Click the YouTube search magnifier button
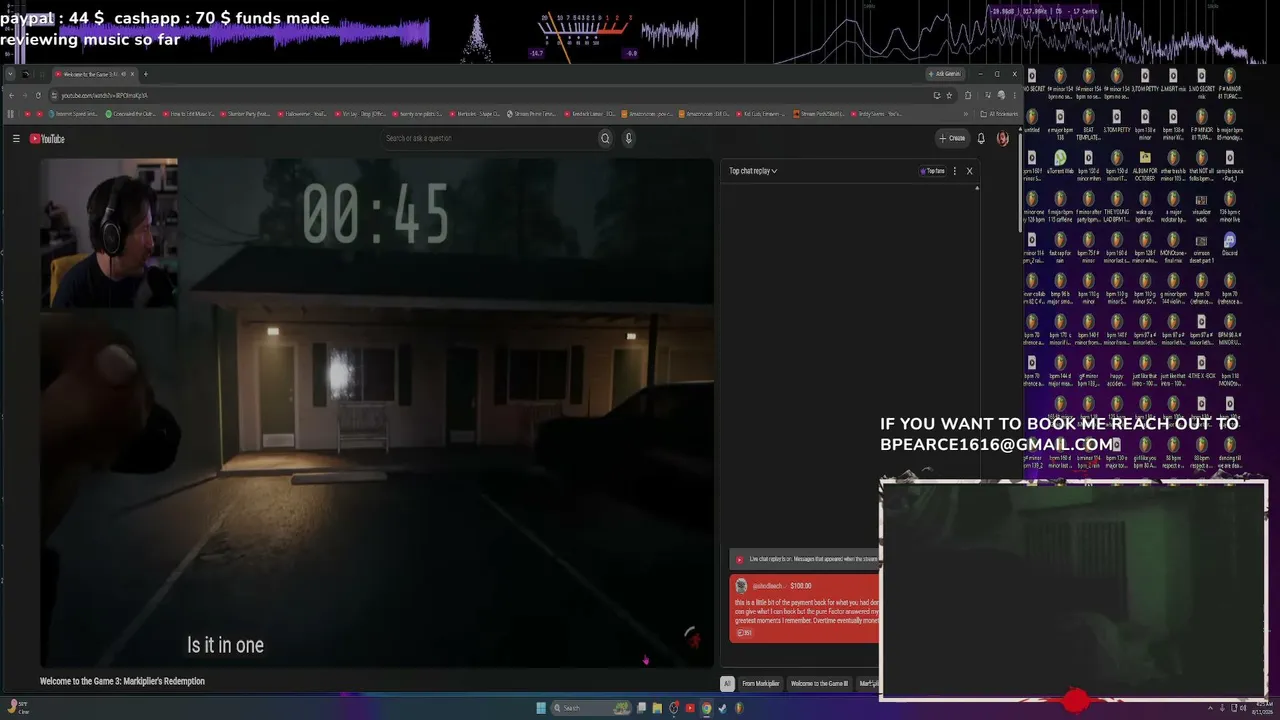 click(x=605, y=138)
